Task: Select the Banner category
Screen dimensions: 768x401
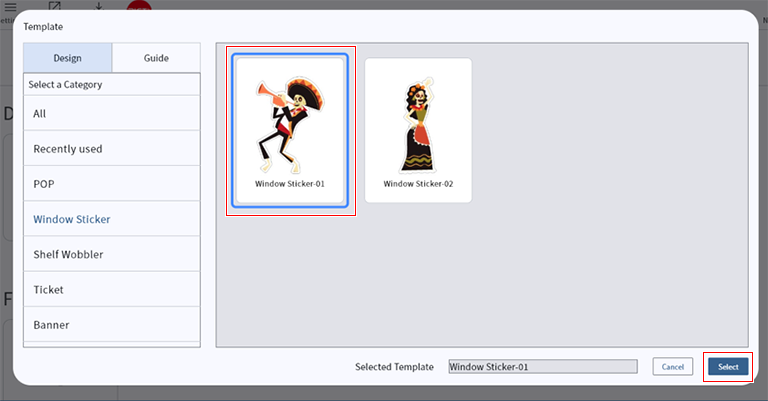Action: point(112,324)
